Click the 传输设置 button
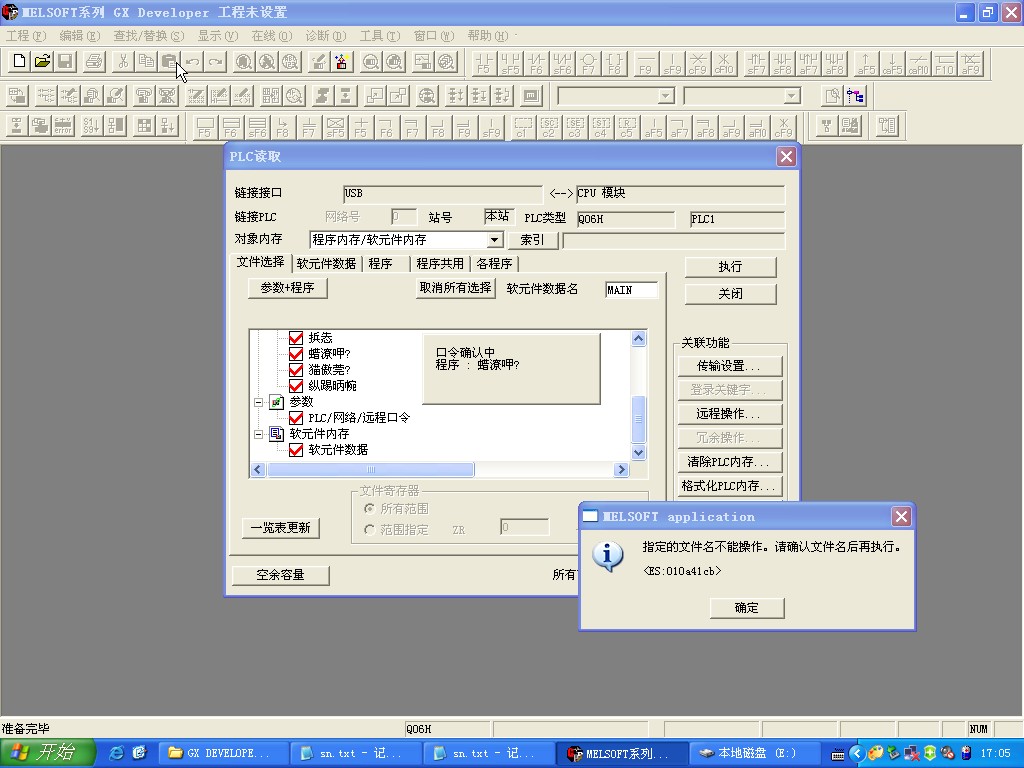Image resolution: width=1024 pixels, height=768 pixels. point(729,366)
